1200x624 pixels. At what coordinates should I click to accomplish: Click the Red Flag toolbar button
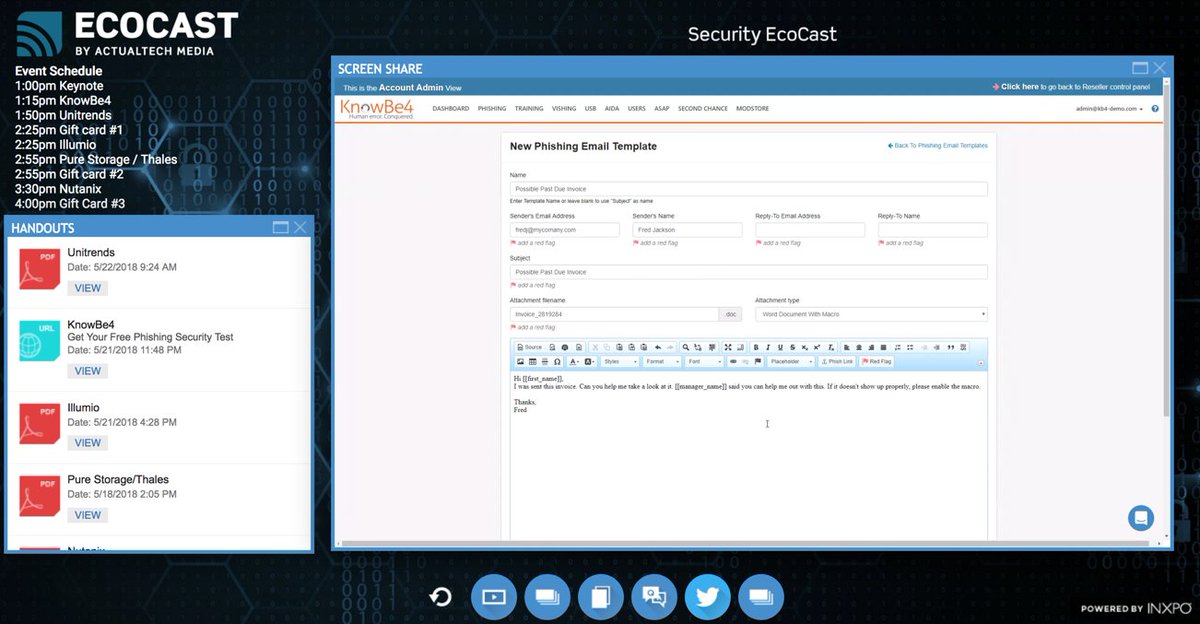point(877,361)
